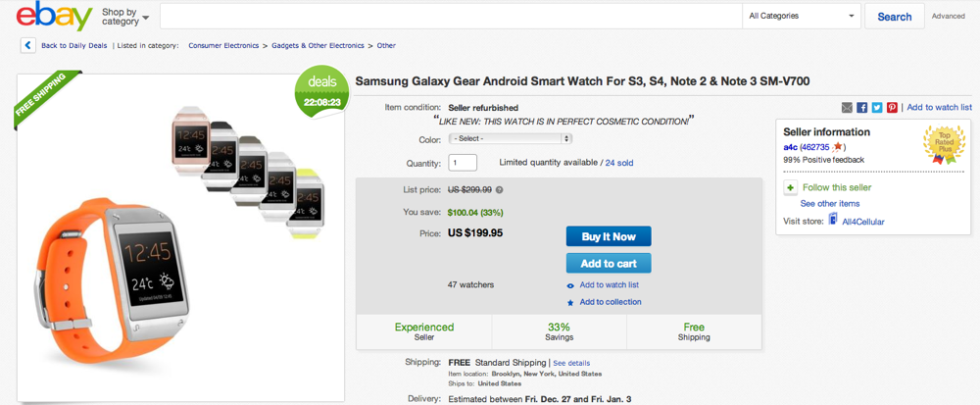Viewport: 980px width, 405px height.
Task: Click the All4Cellular store icon
Action: 832,220
